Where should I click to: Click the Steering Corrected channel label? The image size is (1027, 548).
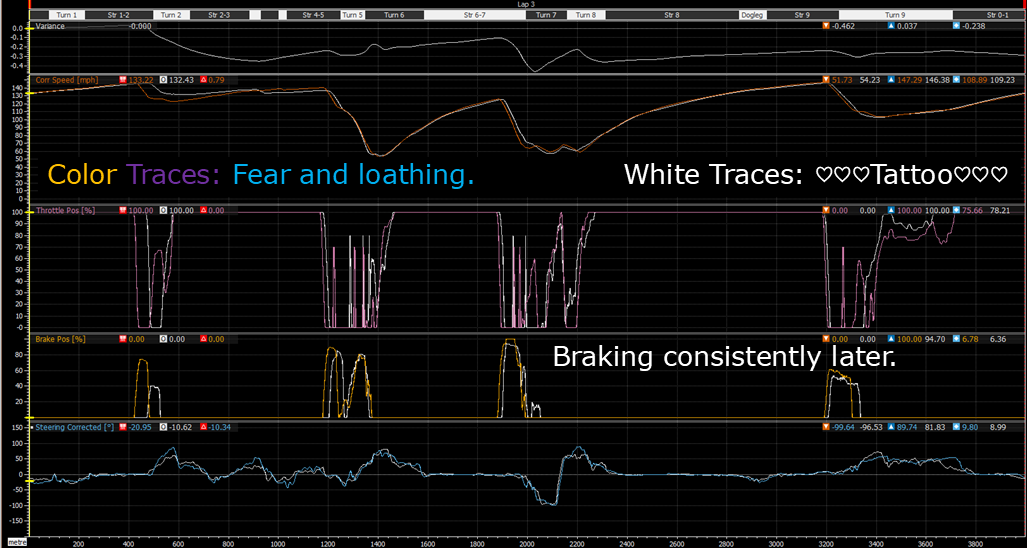[73, 427]
